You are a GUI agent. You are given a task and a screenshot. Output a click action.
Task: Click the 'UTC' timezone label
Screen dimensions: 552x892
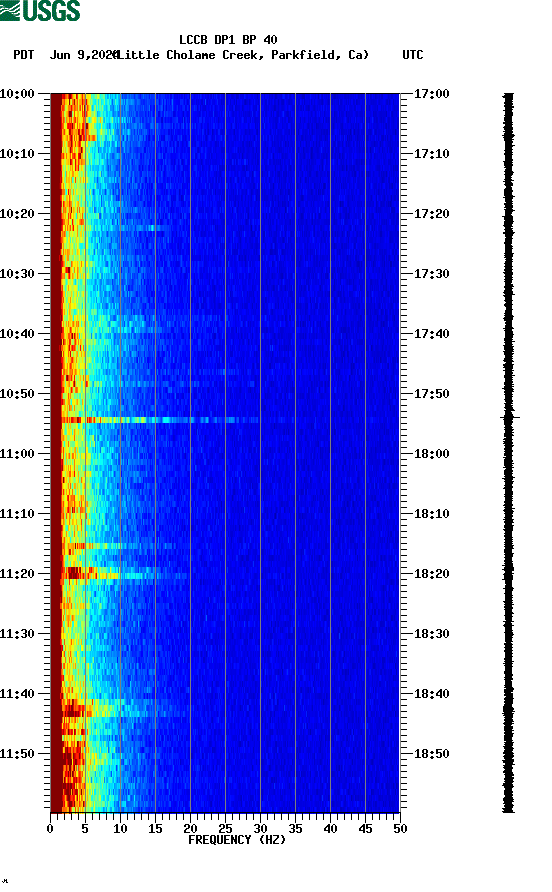(413, 55)
